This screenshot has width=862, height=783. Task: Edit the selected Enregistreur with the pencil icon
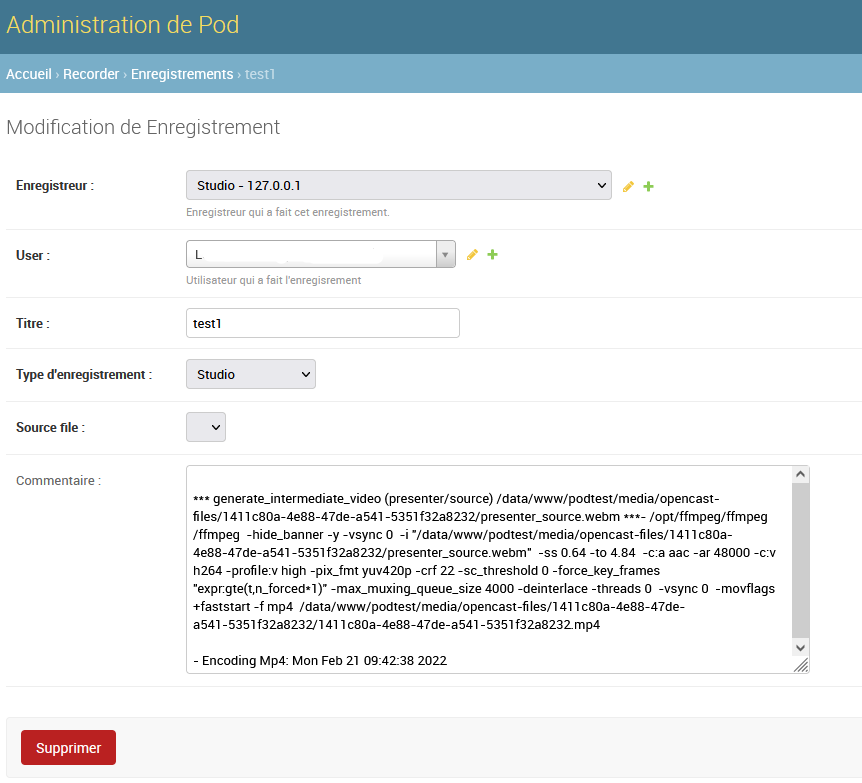pyautogui.click(x=628, y=186)
